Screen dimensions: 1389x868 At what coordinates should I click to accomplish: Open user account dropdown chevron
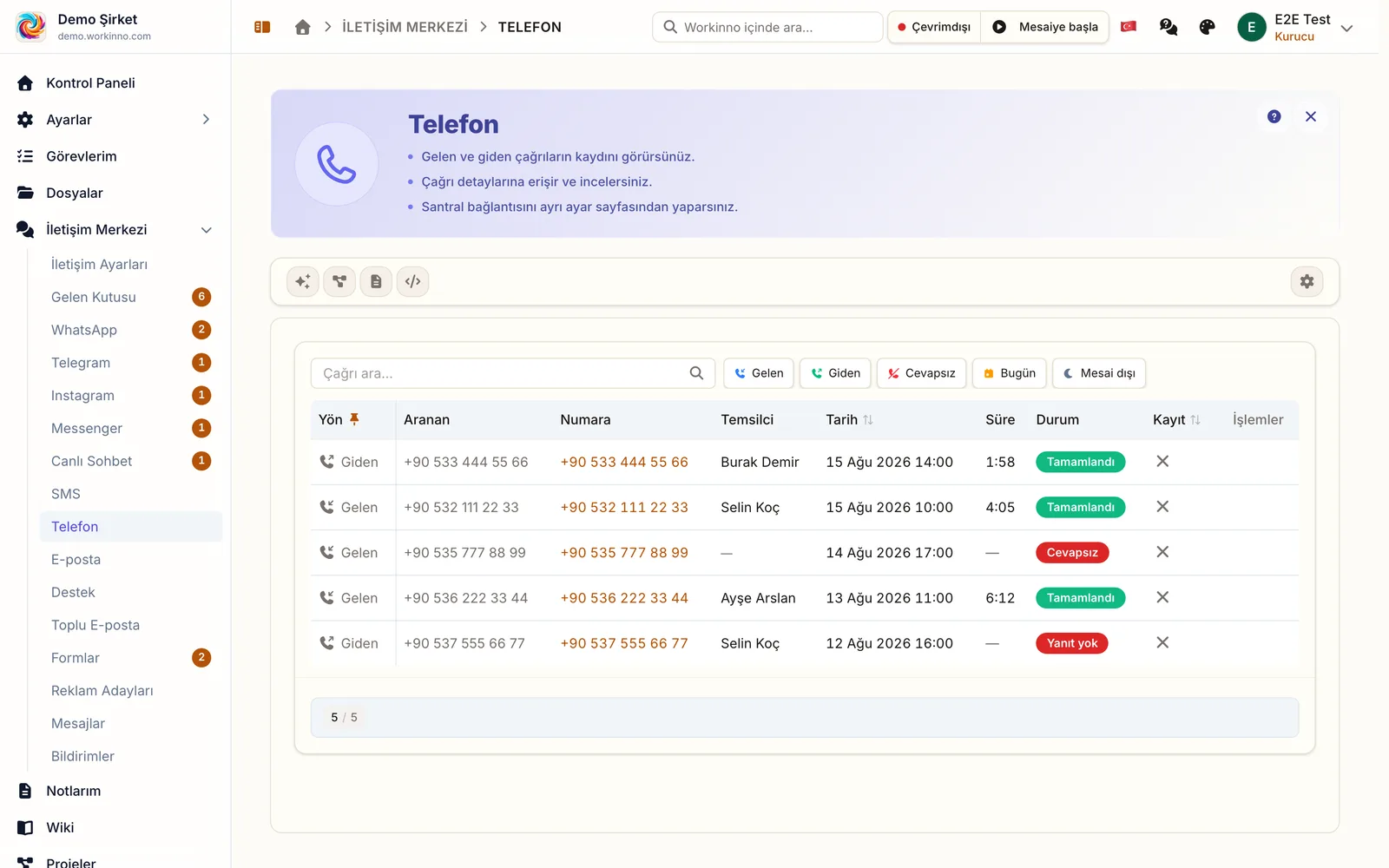pos(1346,29)
